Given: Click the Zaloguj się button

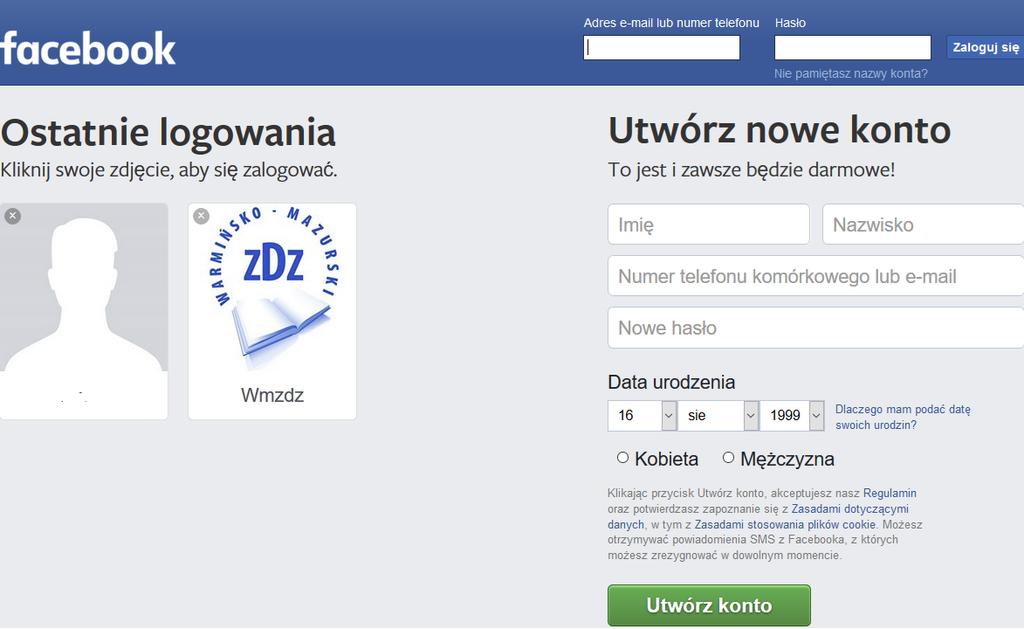Looking at the screenshot, I should (985, 47).
